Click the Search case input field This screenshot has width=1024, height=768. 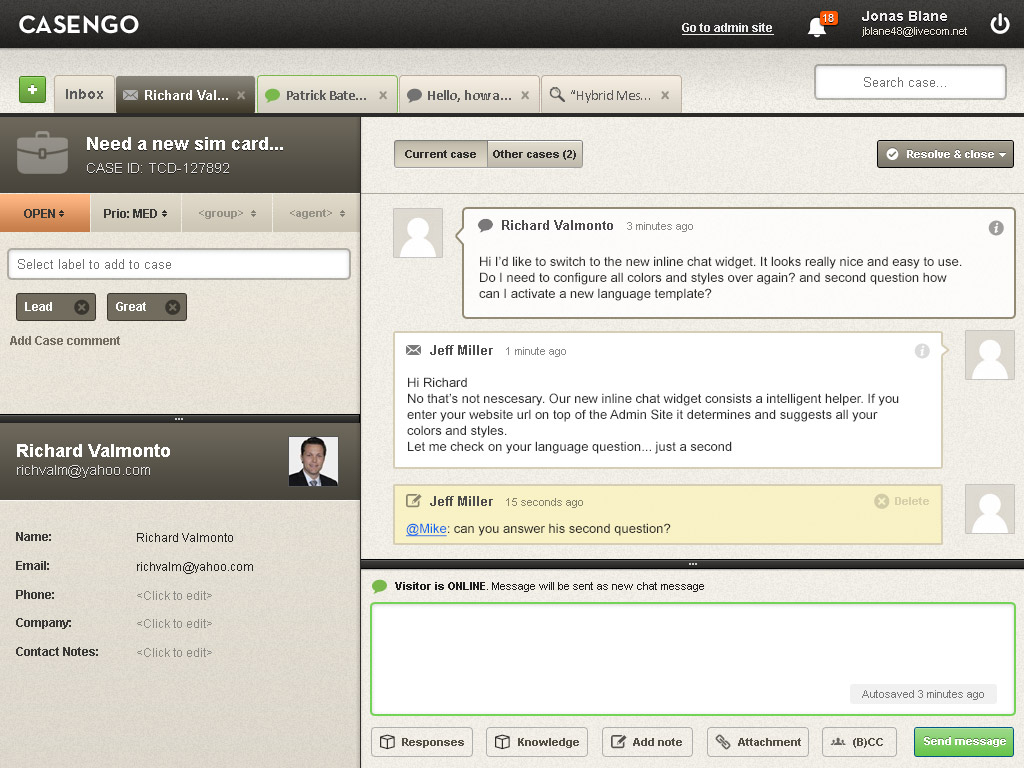click(910, 83)
